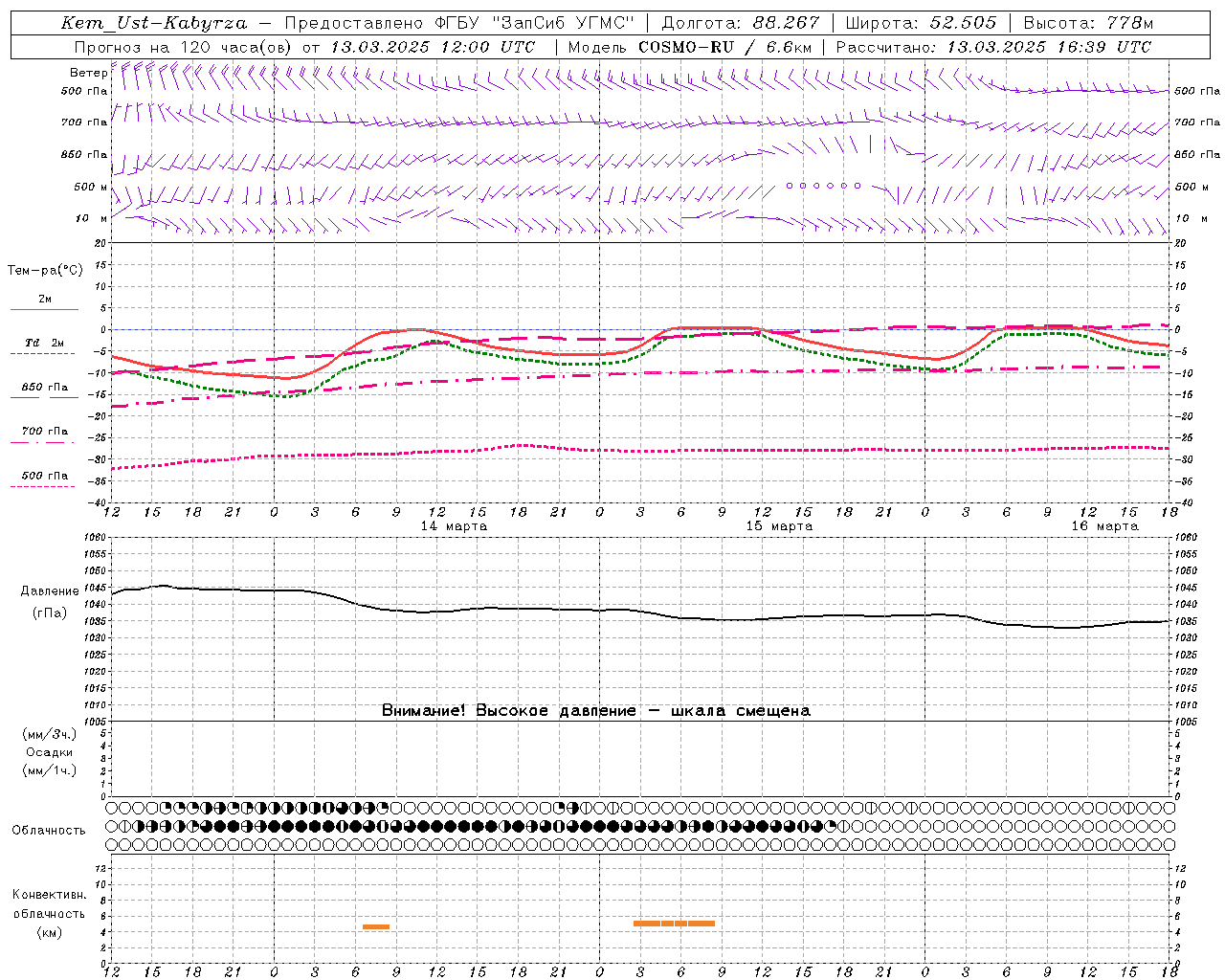1225x980 pixels.
Task: Click the '10 м' wind level label on the left
Action: (x=92, y=219)
